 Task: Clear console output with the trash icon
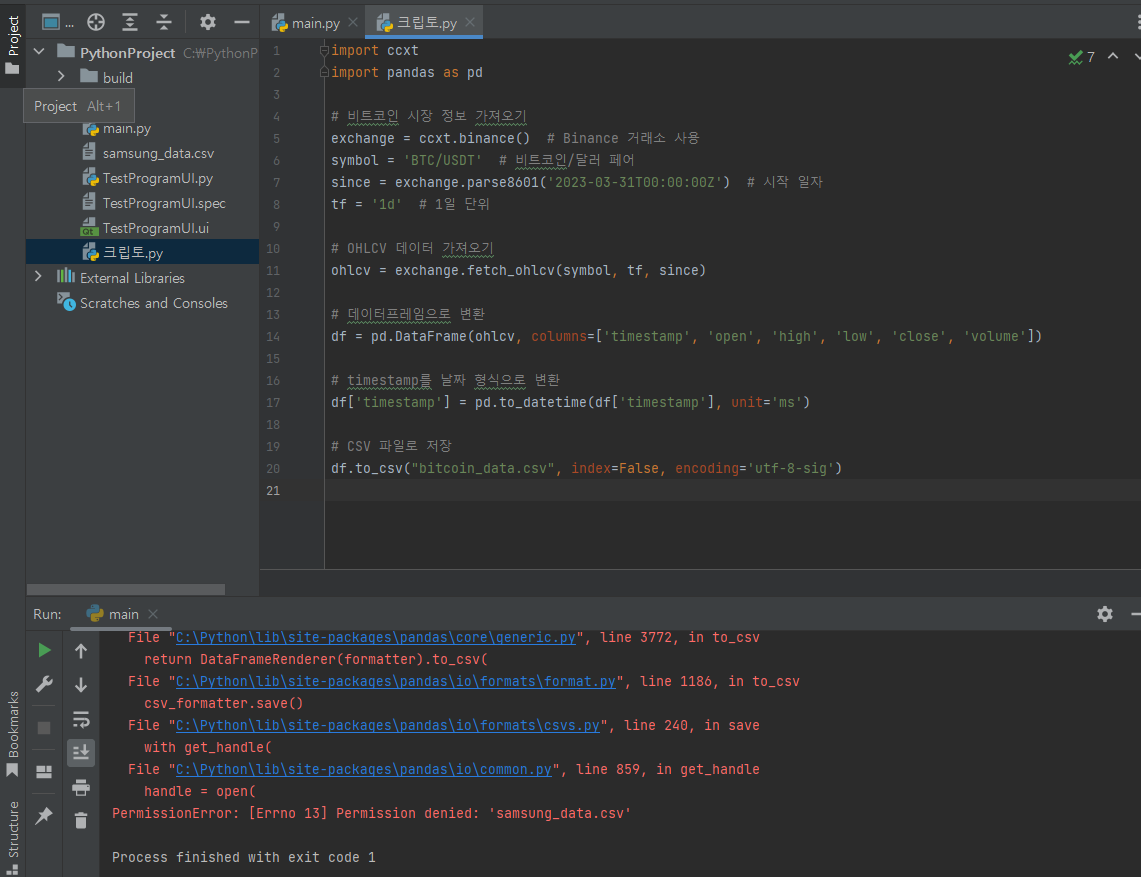pos(81,820)
